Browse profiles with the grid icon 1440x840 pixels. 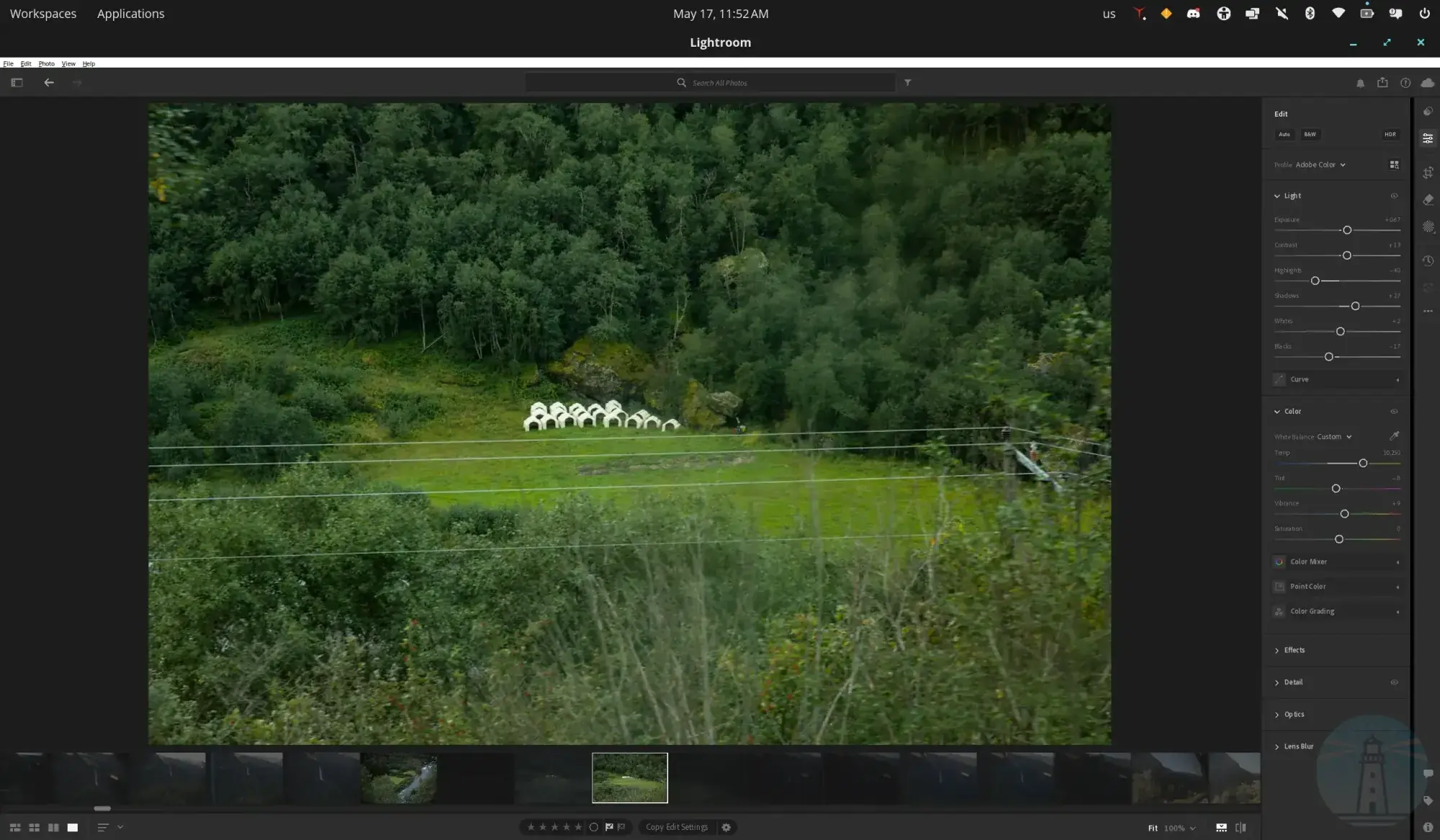(1394, 165)
